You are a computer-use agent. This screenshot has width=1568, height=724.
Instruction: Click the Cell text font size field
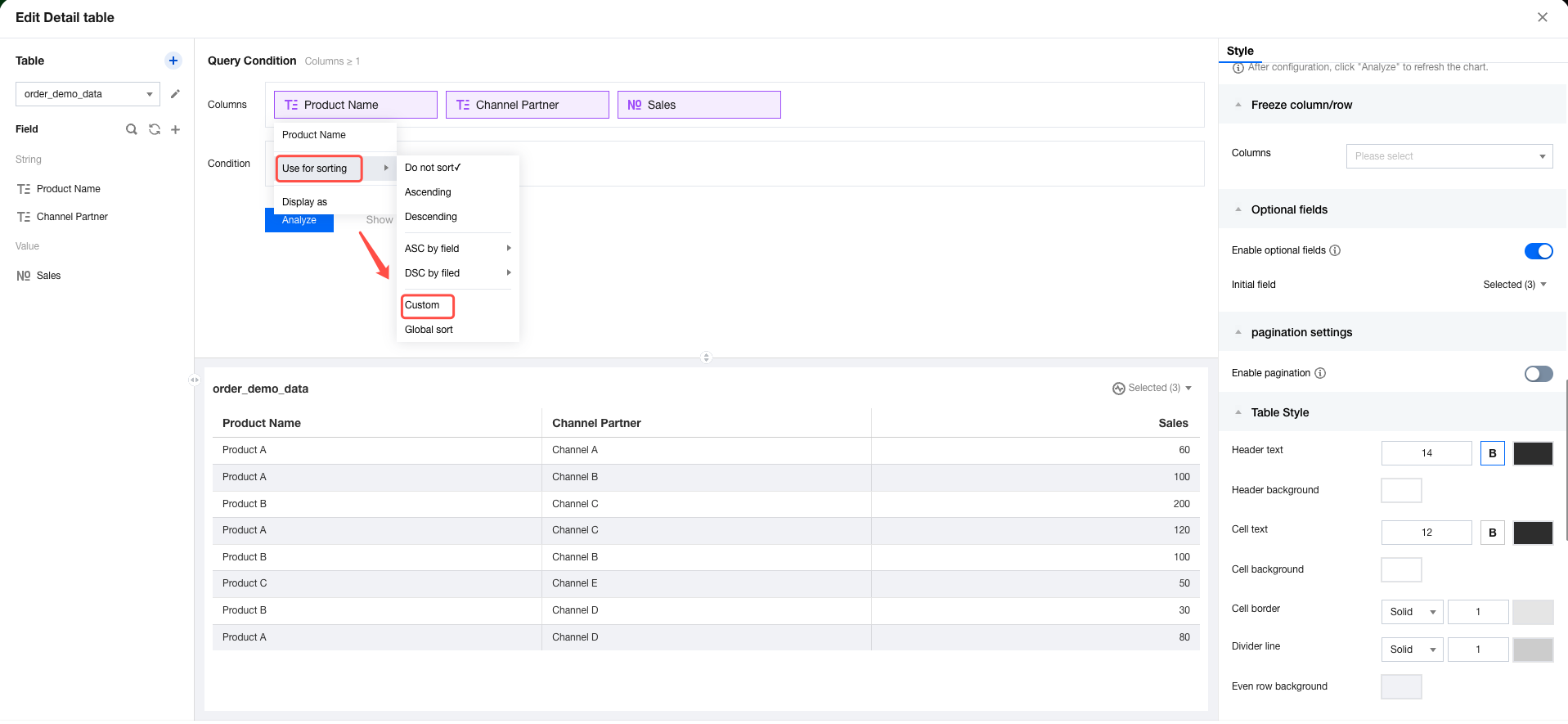1426,533
